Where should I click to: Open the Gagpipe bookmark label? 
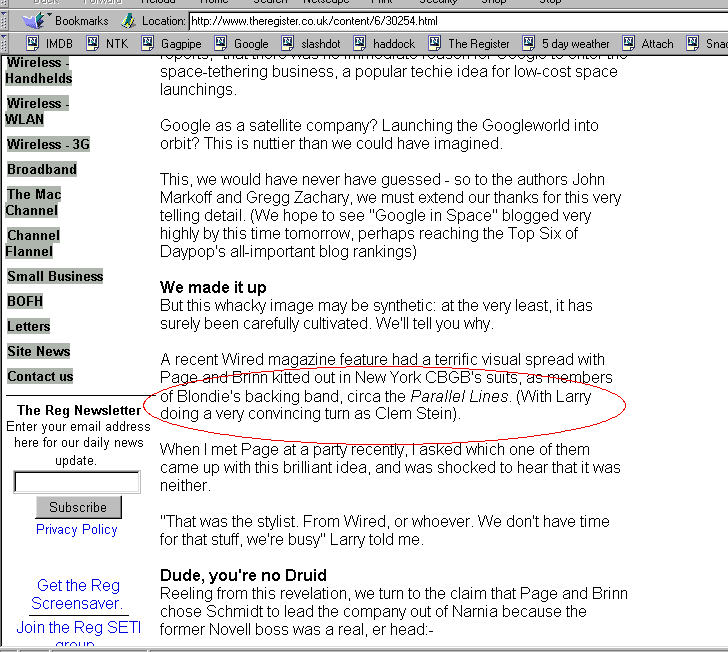(x=181, y=44)
